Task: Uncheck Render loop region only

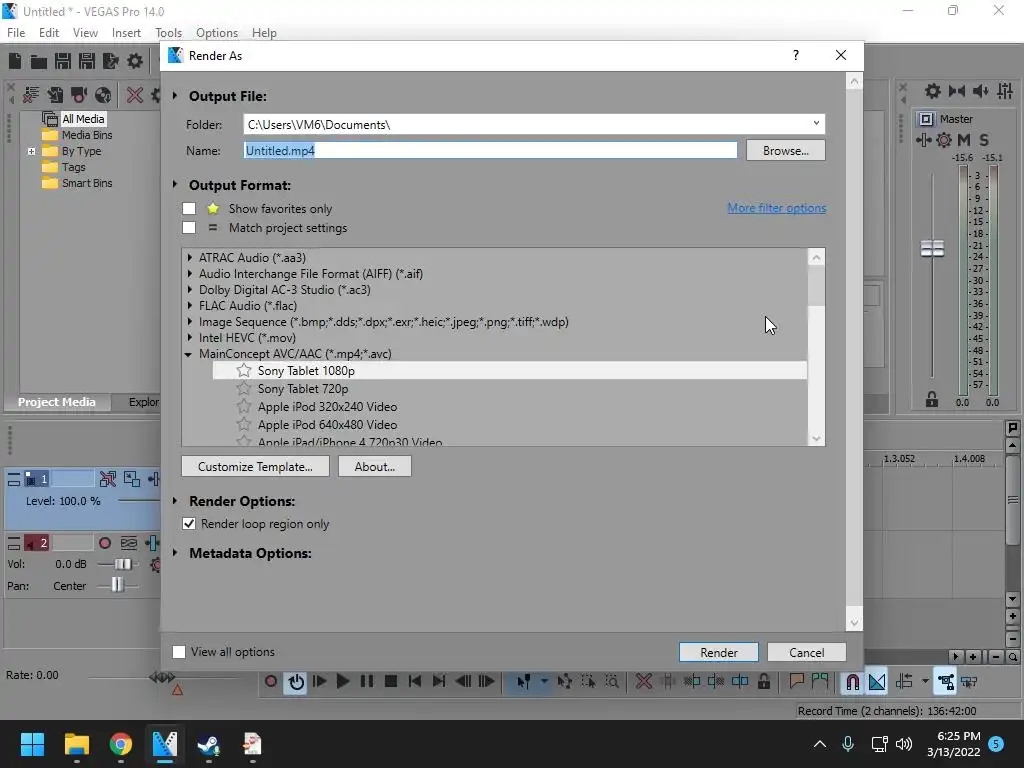Action: coord(189,524)
